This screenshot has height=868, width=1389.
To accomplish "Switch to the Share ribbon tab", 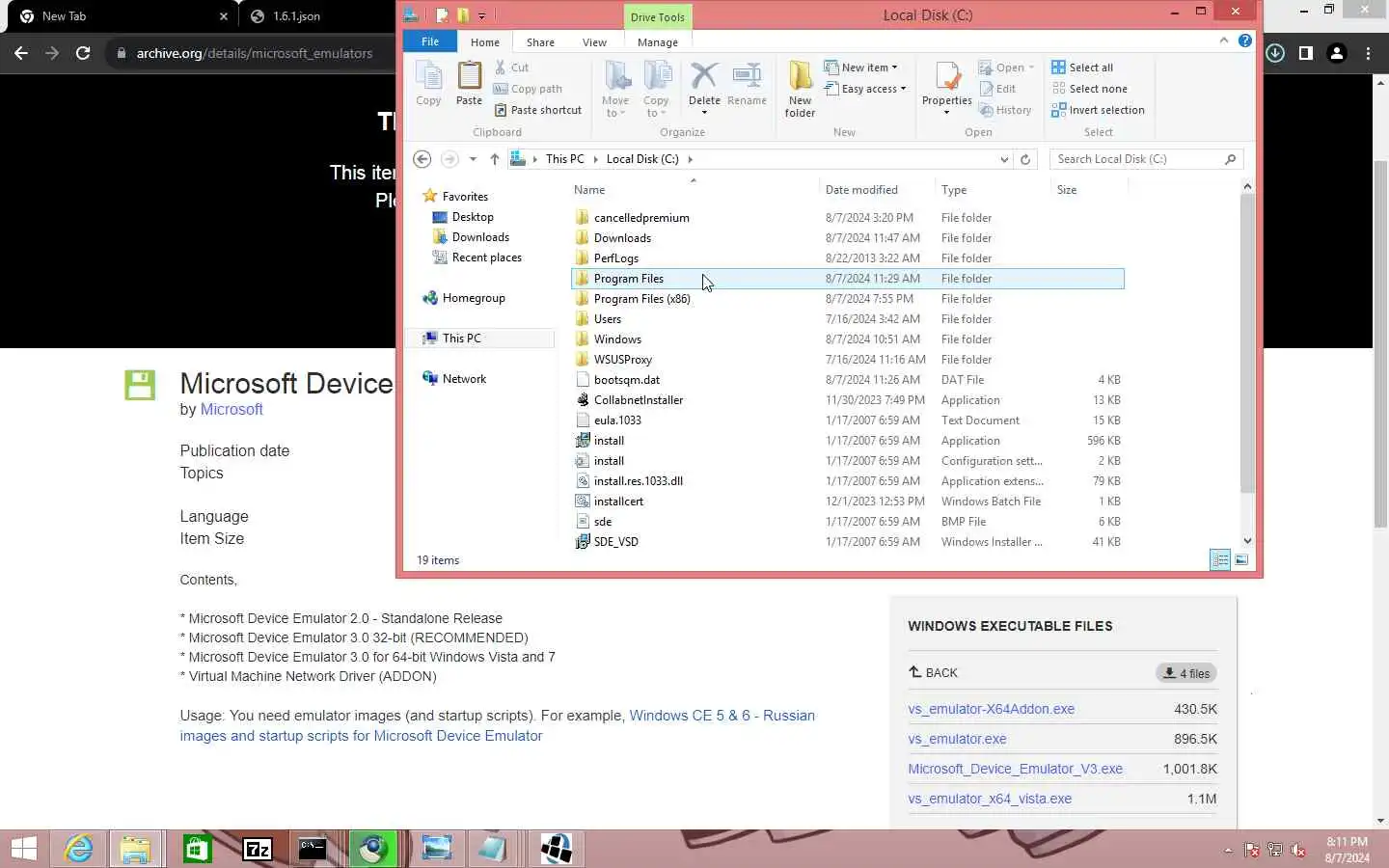I will coord(540,42).
